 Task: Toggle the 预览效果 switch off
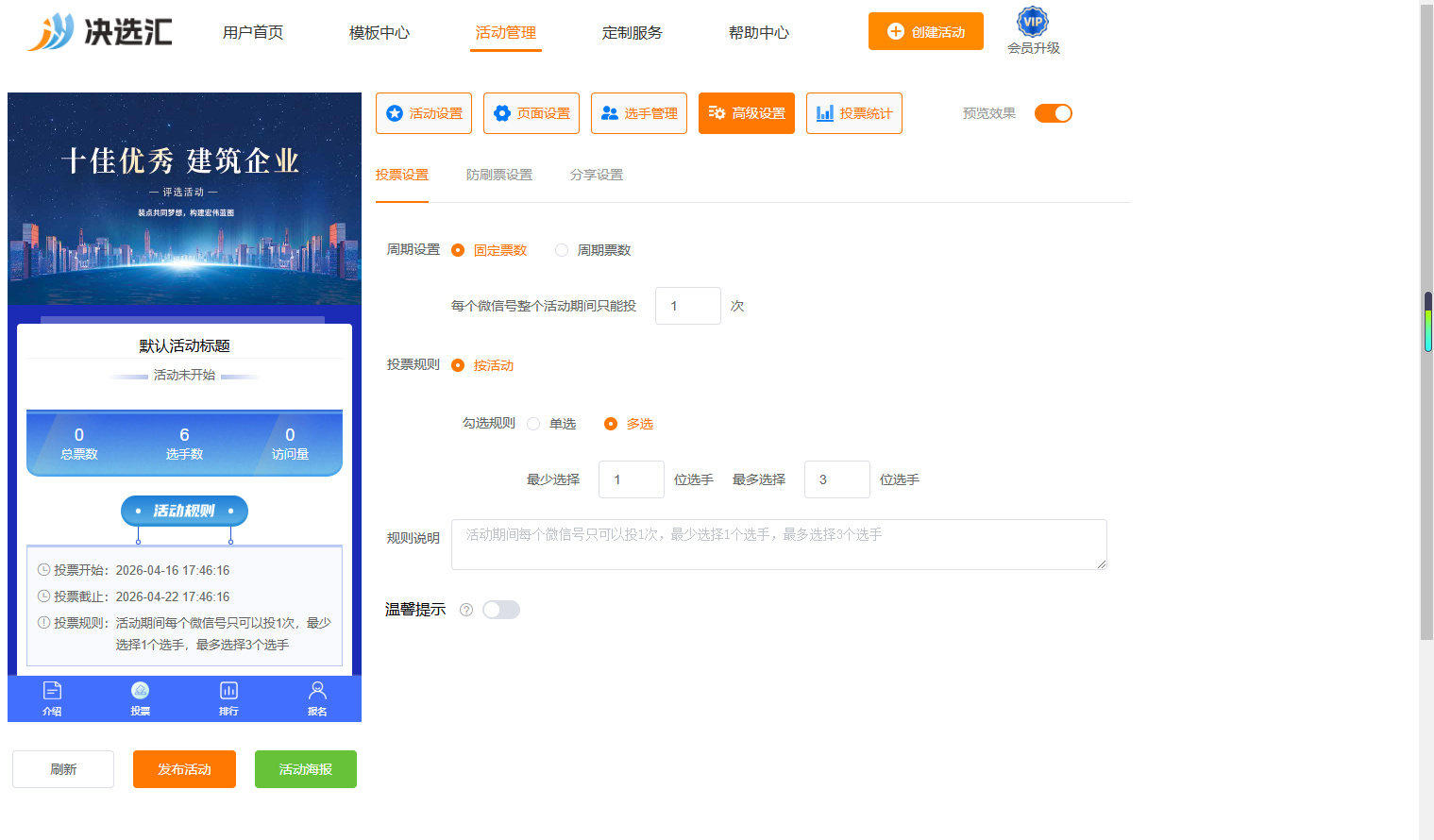1054,113
